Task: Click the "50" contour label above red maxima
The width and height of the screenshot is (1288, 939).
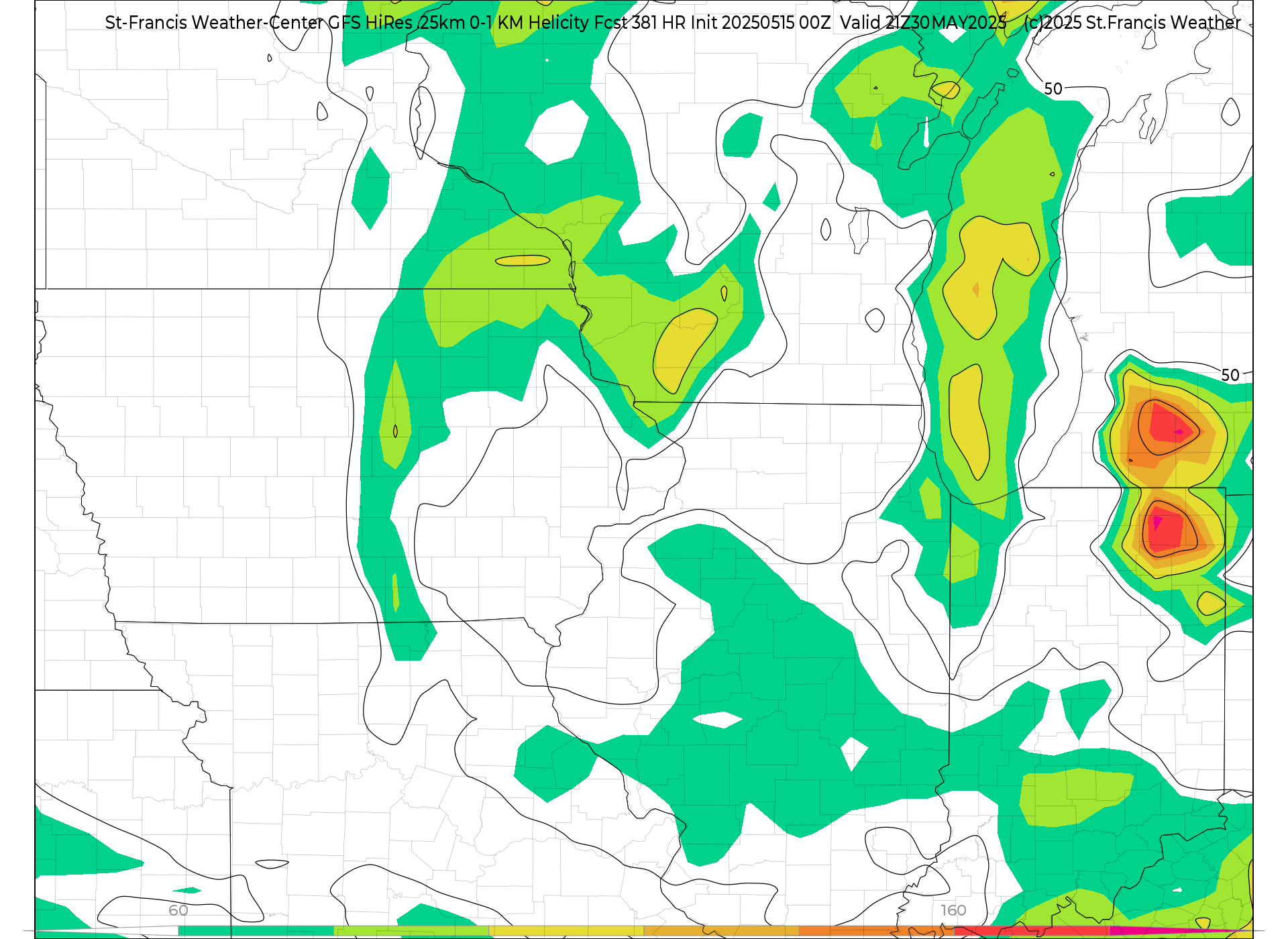Action: pyautogui.click(x=1230, y=375)
